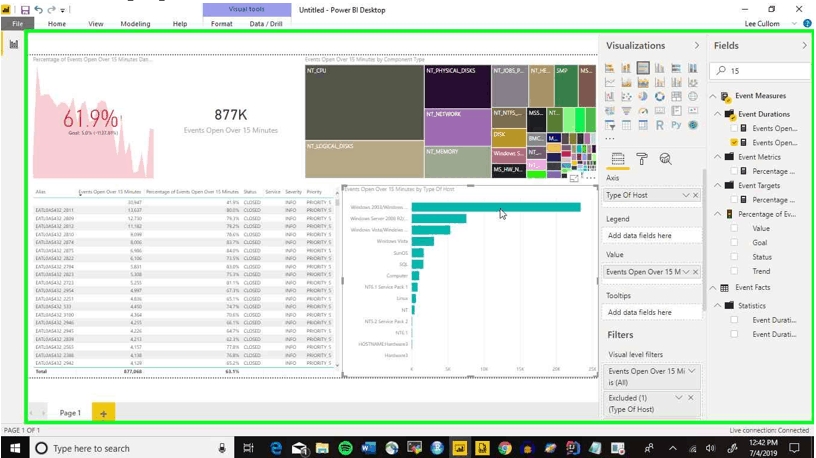Image resolution: width=816 pixels, height=458 pixels.
Task: Select the treemap visualization icon
Action: click(676, 96)
